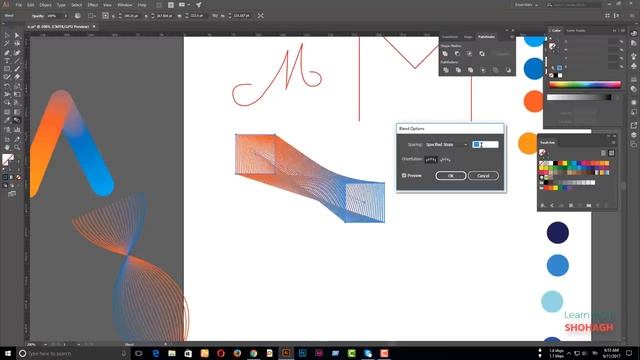Open the Type menu
The height and width of the screenshot is (360, 640).
(x=61, y=5)
